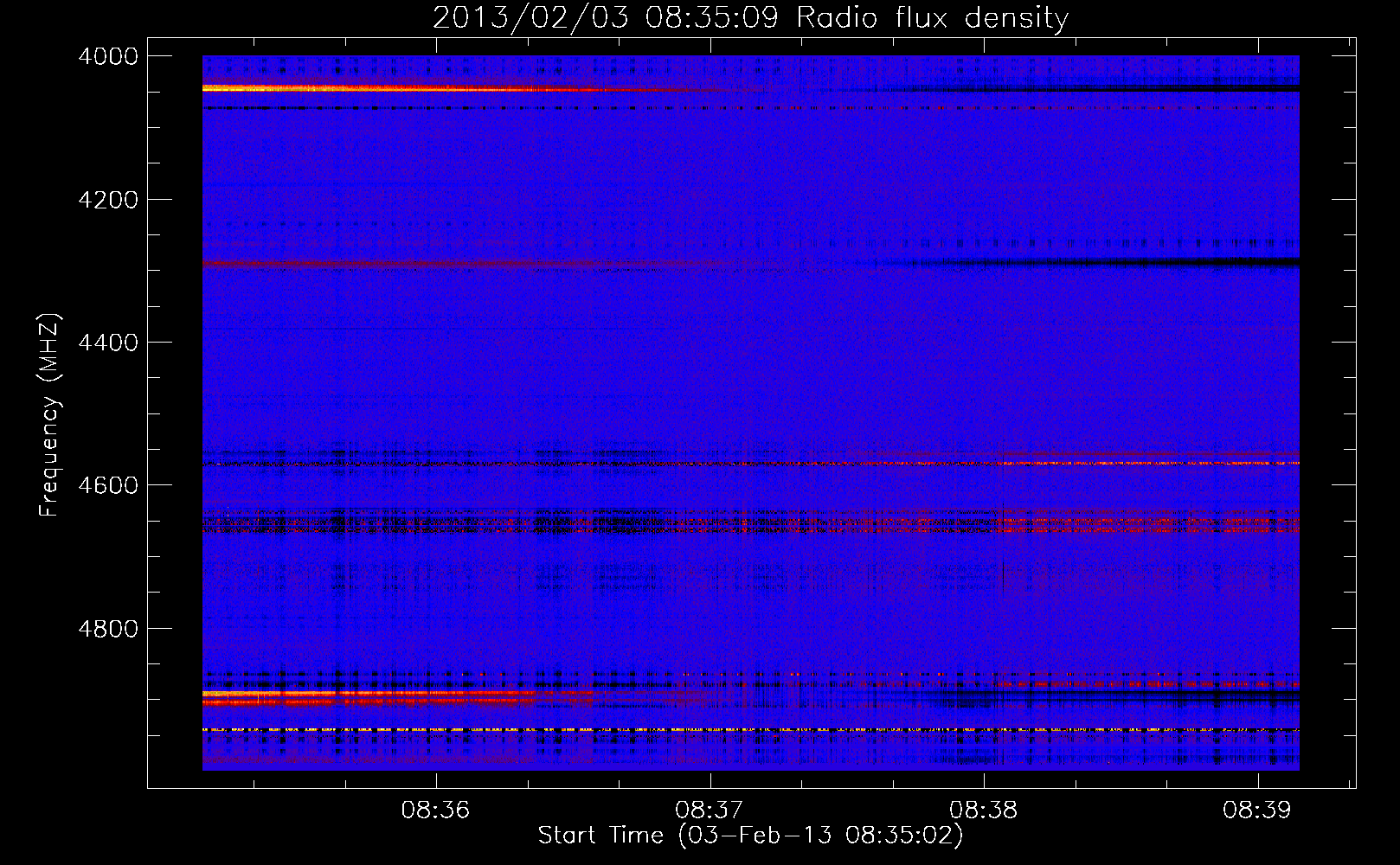Click the 08:38 time axis label

tap(984, 811)
